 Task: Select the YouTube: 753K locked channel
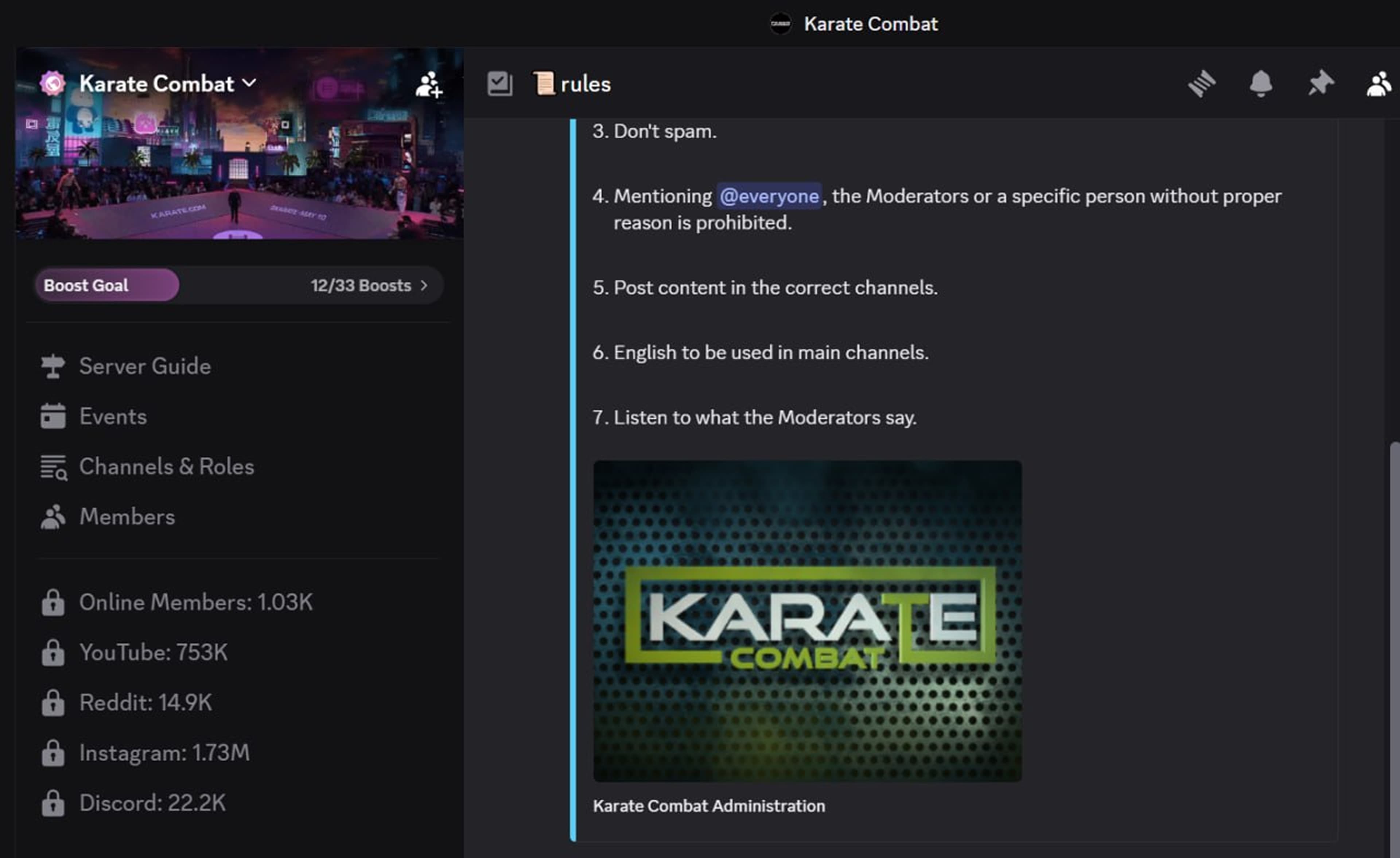coord(239,652)
